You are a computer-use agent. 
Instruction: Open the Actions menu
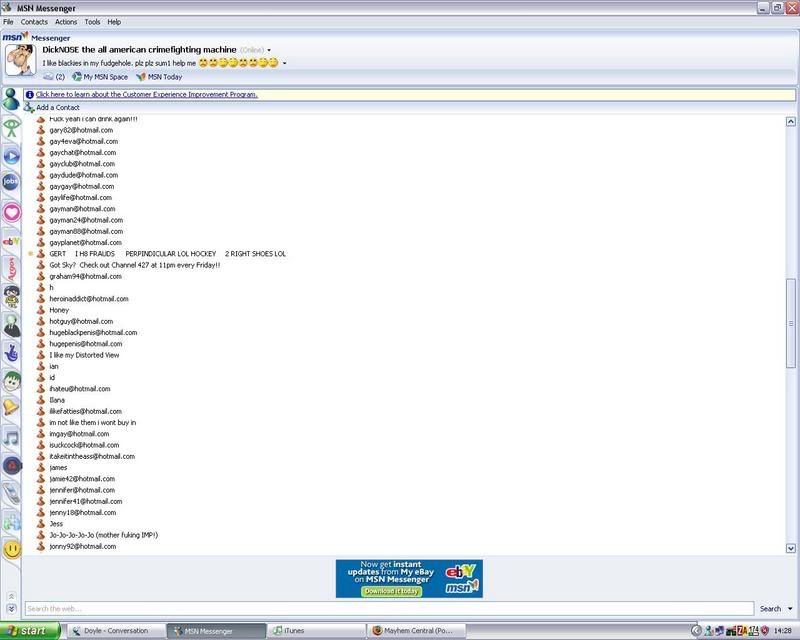click(66, 22)
